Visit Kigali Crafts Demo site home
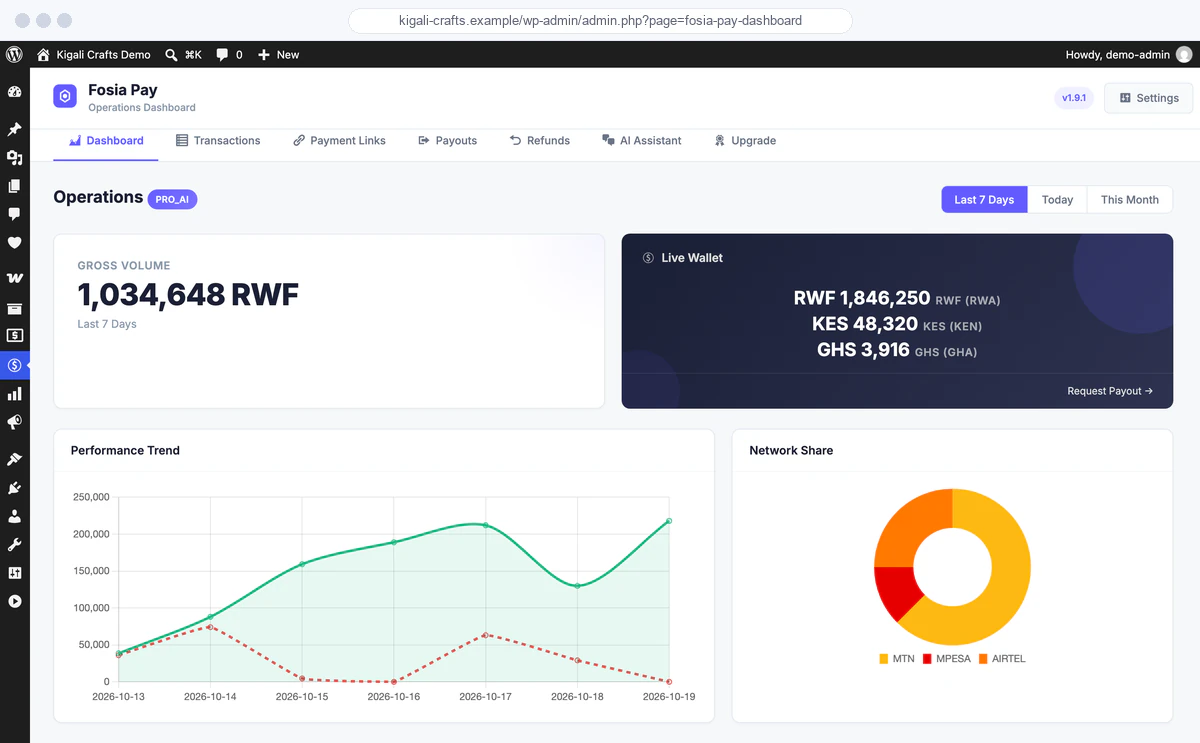This screenshot has height=743, width=1200. 94,54
